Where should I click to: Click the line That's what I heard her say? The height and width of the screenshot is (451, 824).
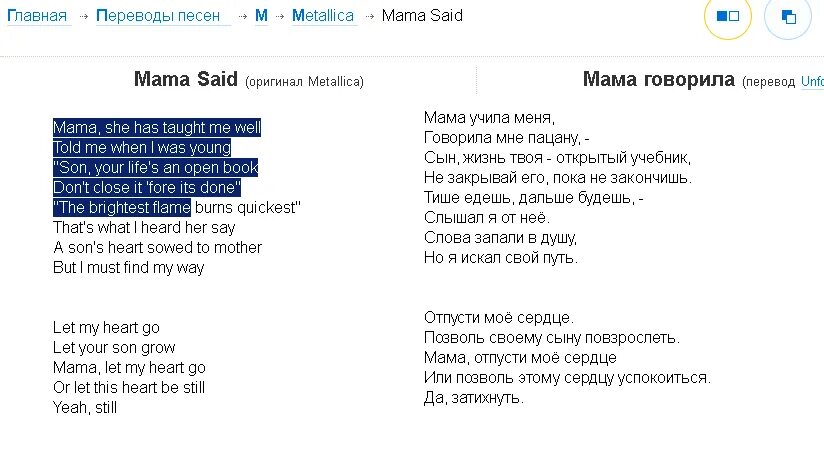pos(144,228)
